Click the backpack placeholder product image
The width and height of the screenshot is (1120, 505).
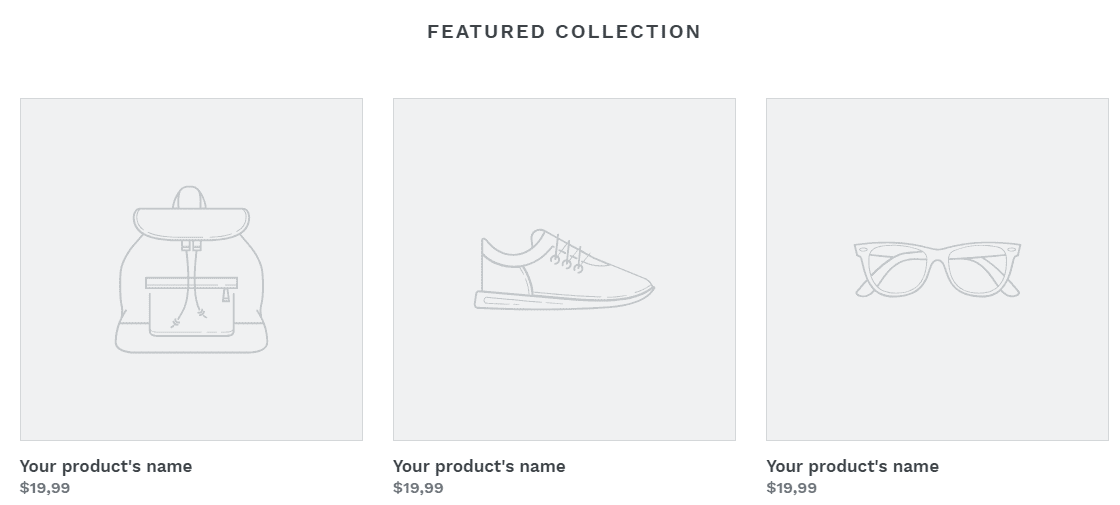pos(191,269)
